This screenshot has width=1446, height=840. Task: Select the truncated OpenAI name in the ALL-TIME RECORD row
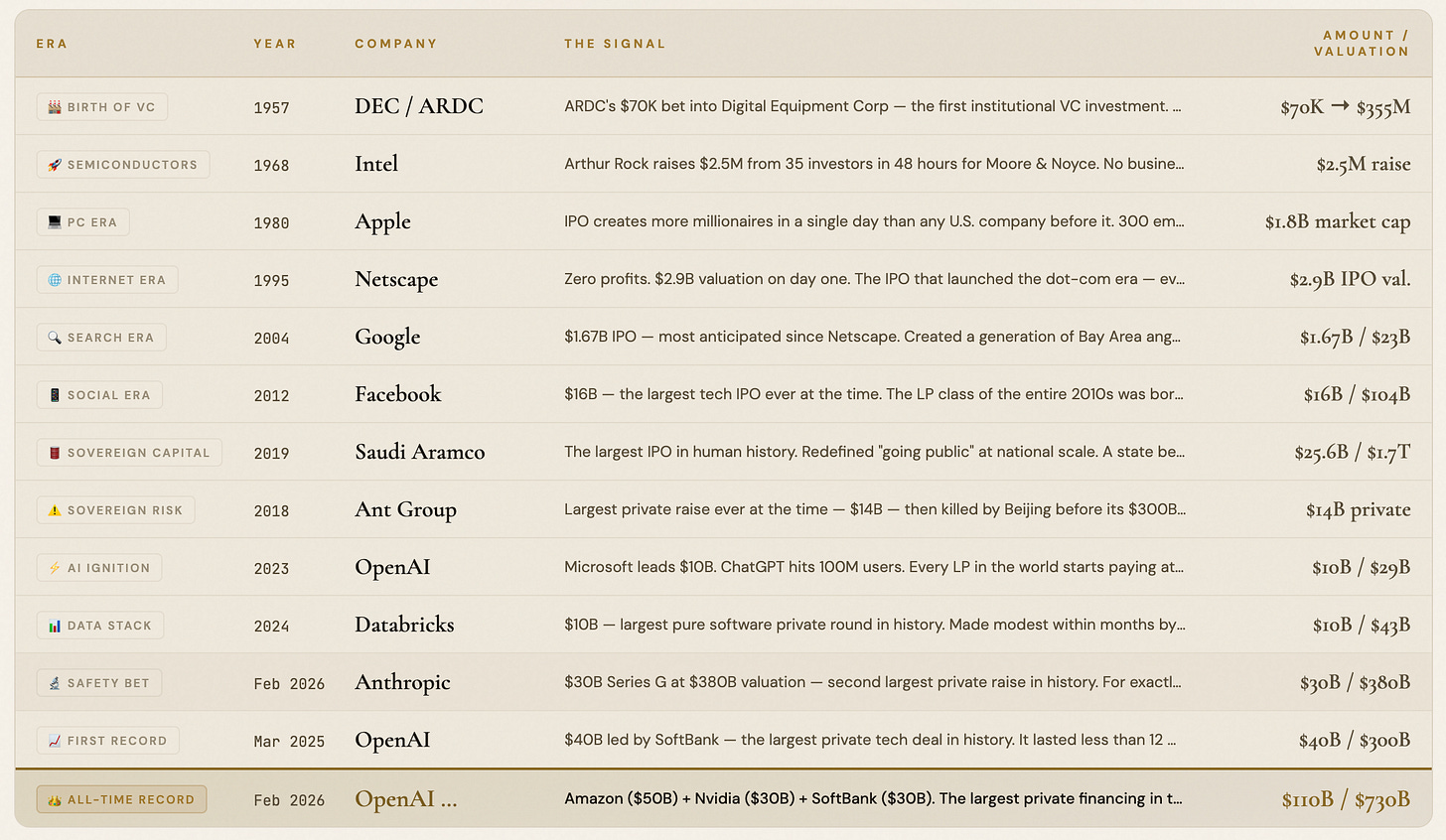[x=406, y=799]
